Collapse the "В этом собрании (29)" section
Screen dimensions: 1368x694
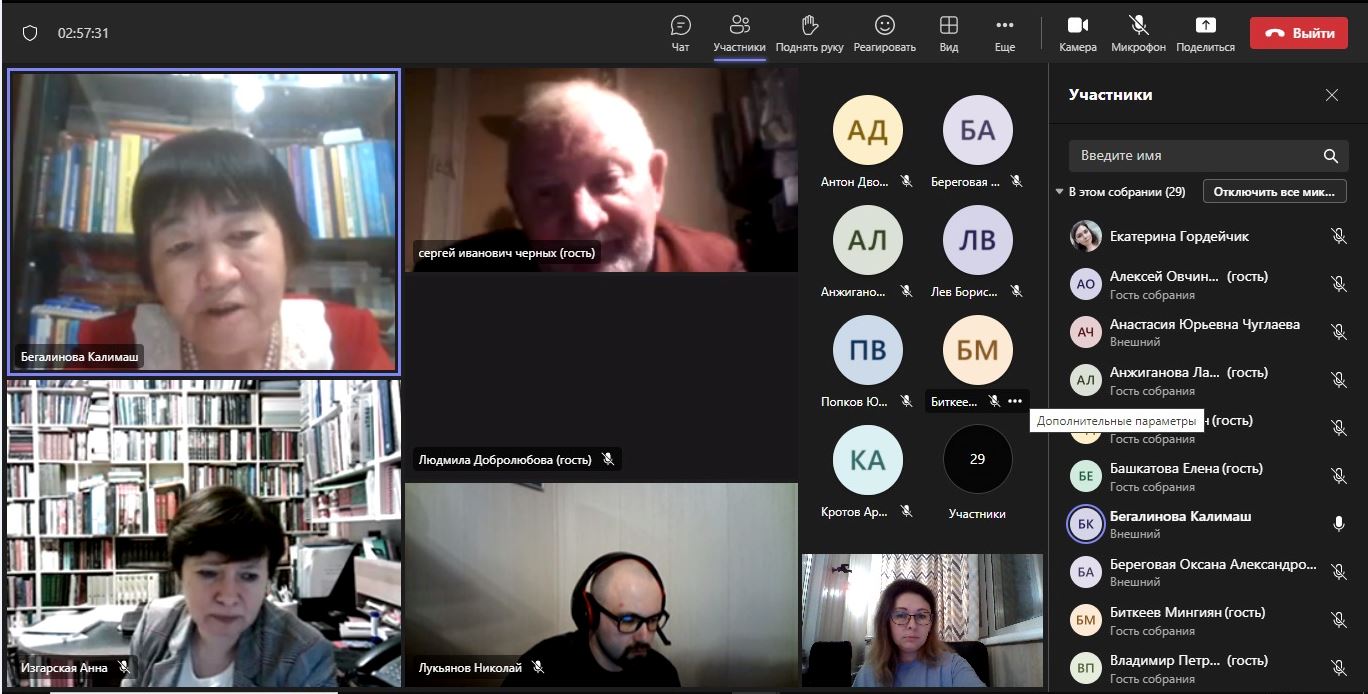[1060, 192]
